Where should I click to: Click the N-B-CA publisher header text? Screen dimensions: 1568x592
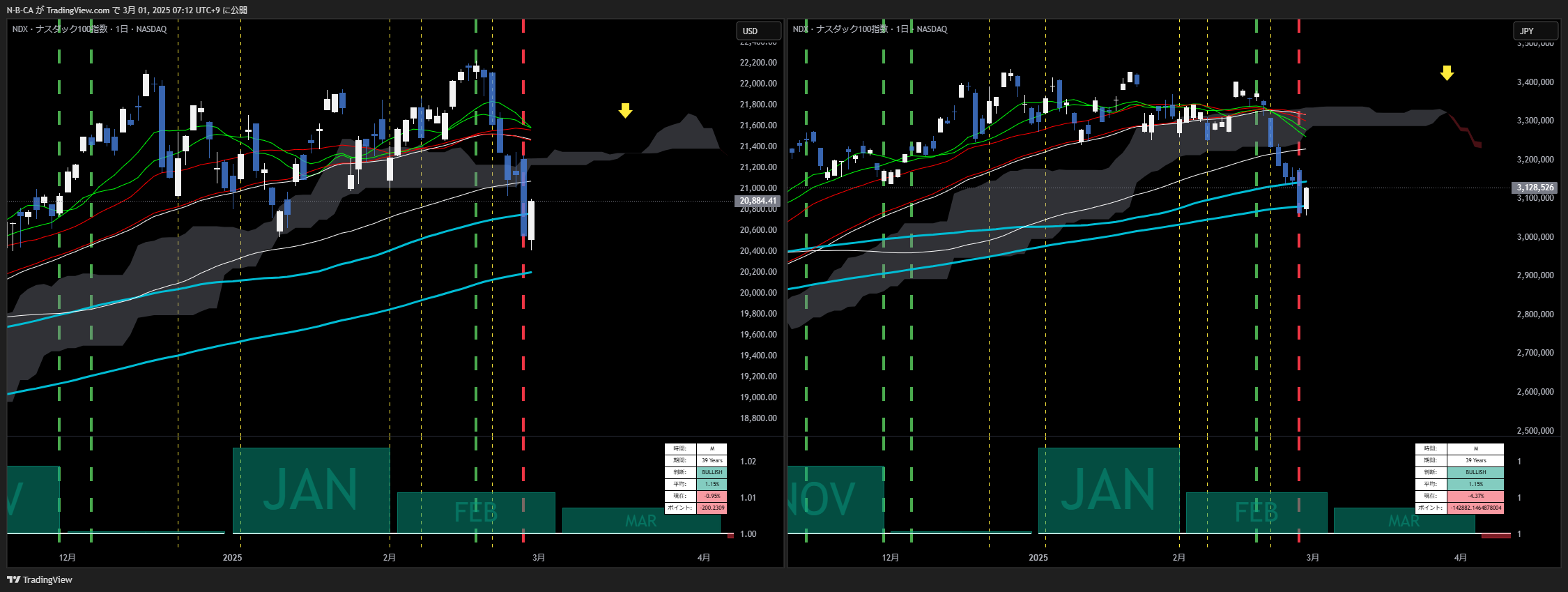[x=127, y=10]
